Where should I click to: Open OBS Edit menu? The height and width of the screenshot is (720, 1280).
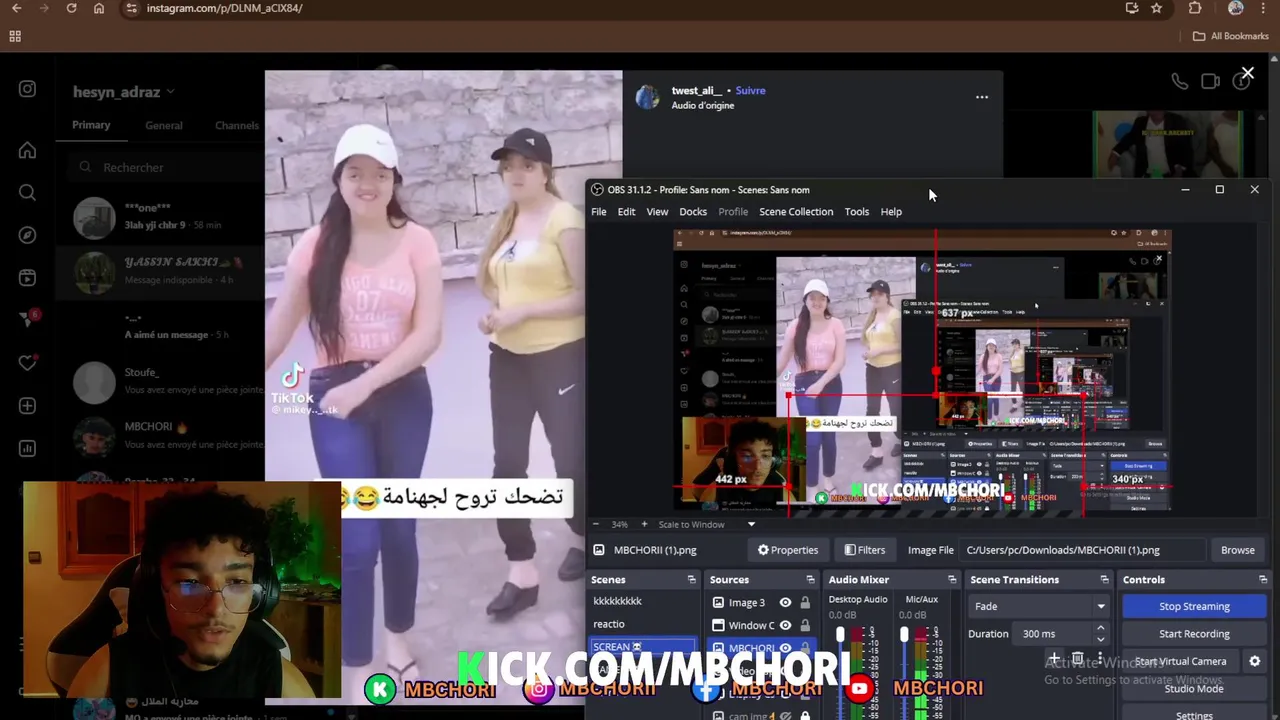tap(626, 212)
